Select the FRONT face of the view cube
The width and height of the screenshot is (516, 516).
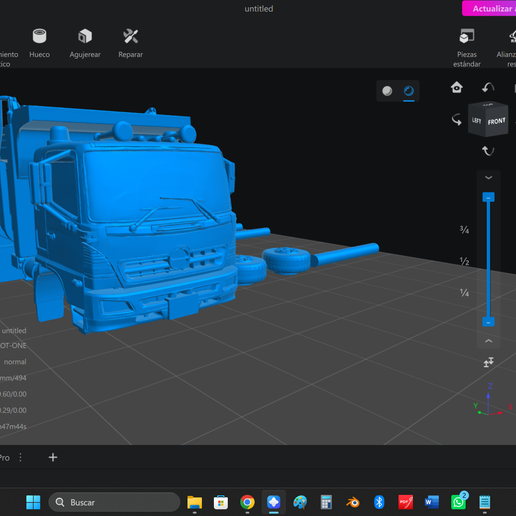[497, 121]
